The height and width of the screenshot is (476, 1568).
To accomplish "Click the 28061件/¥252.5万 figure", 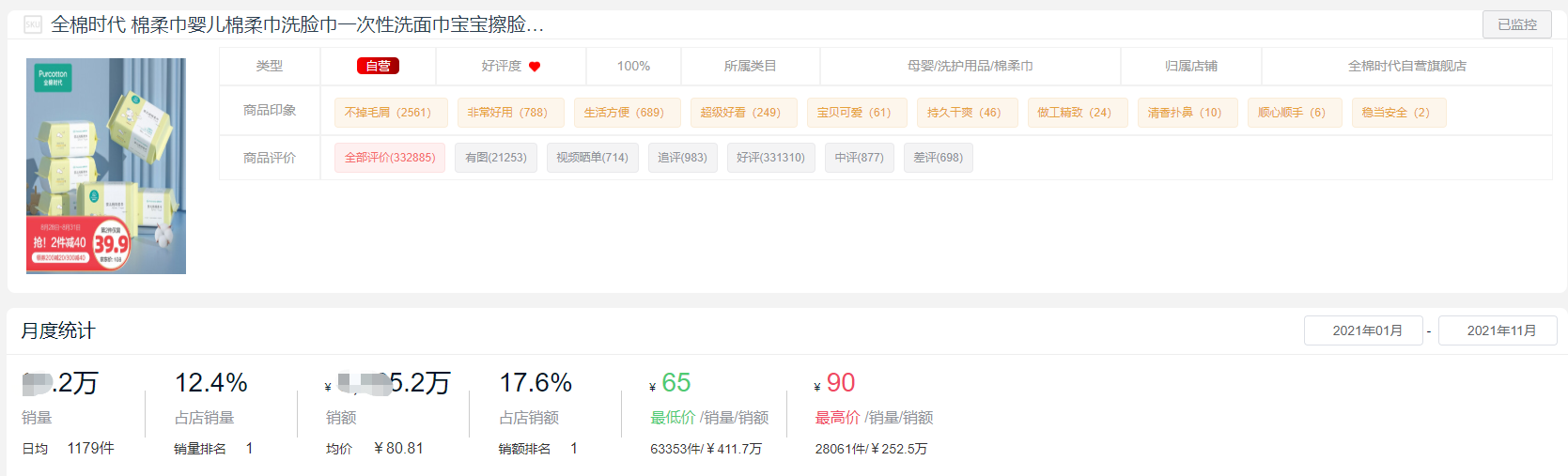I will point(871,449).
